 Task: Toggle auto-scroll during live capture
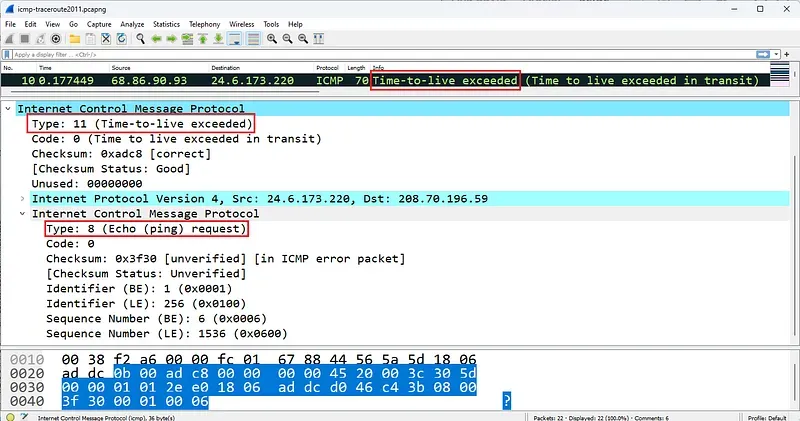click(235, 39)
